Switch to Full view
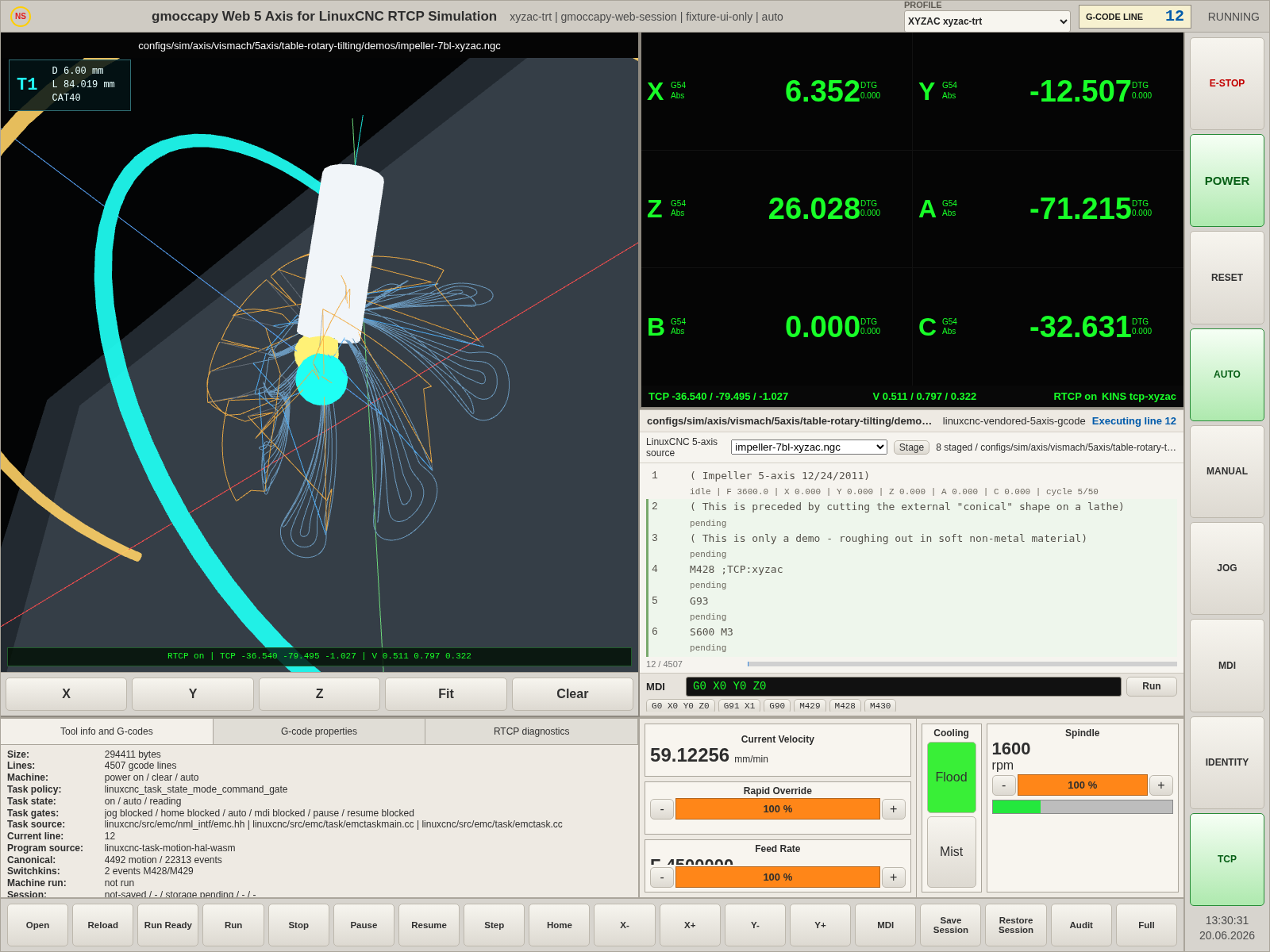Image resolution: width=1270 pixels, height=952 pixels. tap(1146, 925)
